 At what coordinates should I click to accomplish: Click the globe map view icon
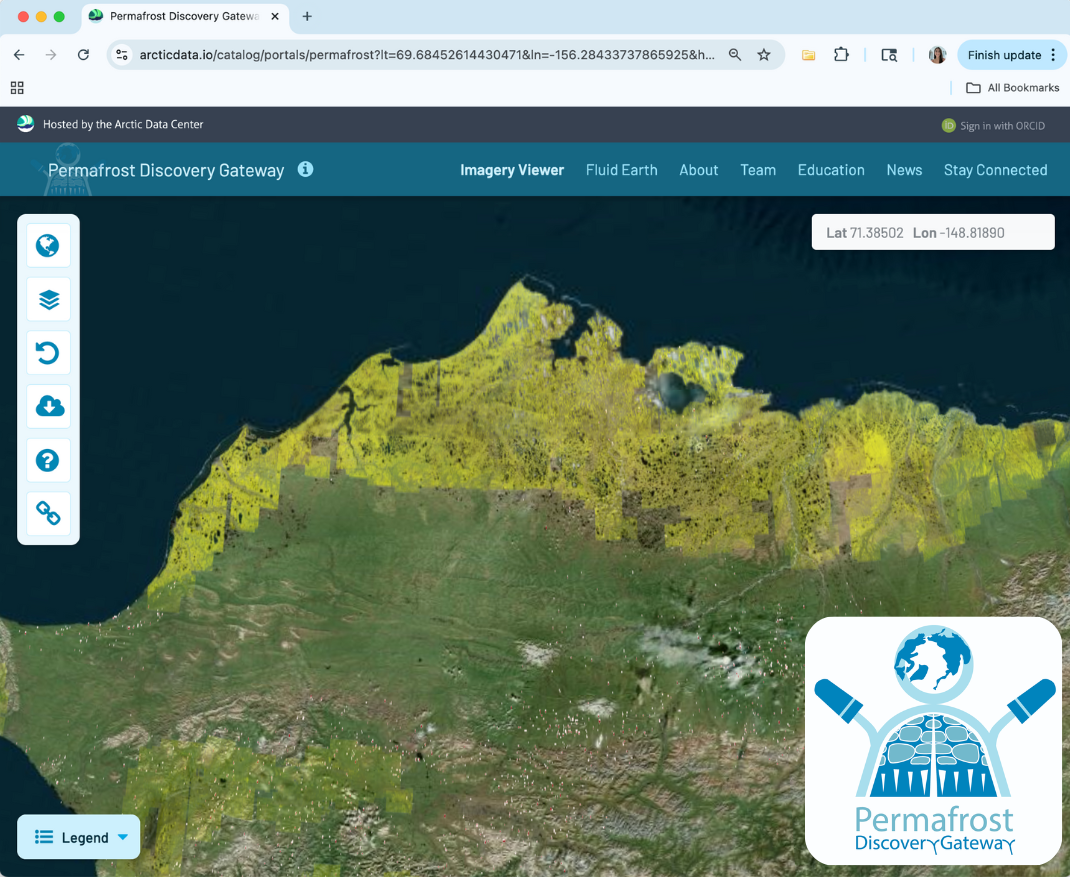pos(48,246)
